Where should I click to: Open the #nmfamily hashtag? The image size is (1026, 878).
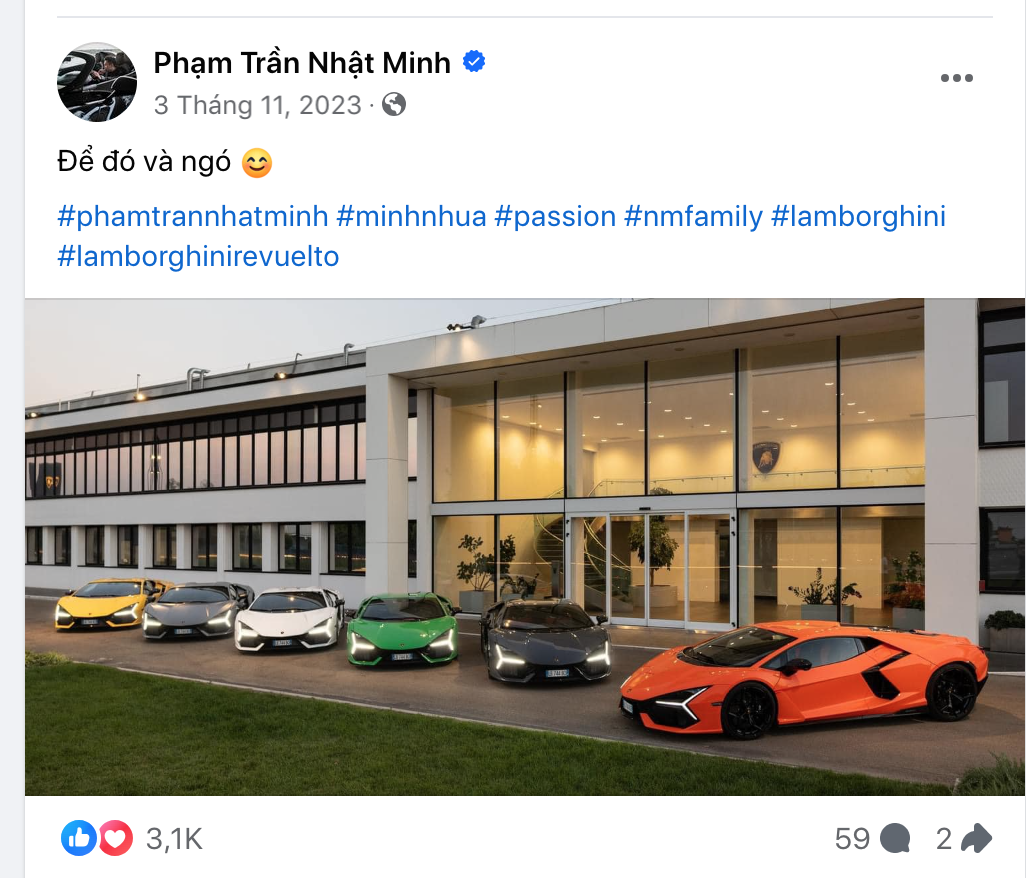tap(693, 216)
